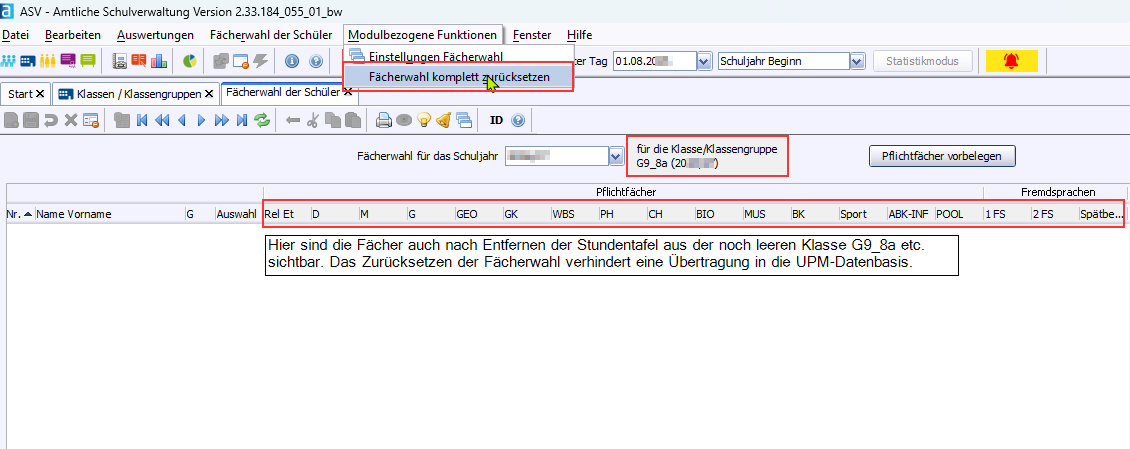The width and height of the screenshot is (1130, 449).
Task: Click the light bulb icon
Action: pyautogui.click(x=423, y=121)
